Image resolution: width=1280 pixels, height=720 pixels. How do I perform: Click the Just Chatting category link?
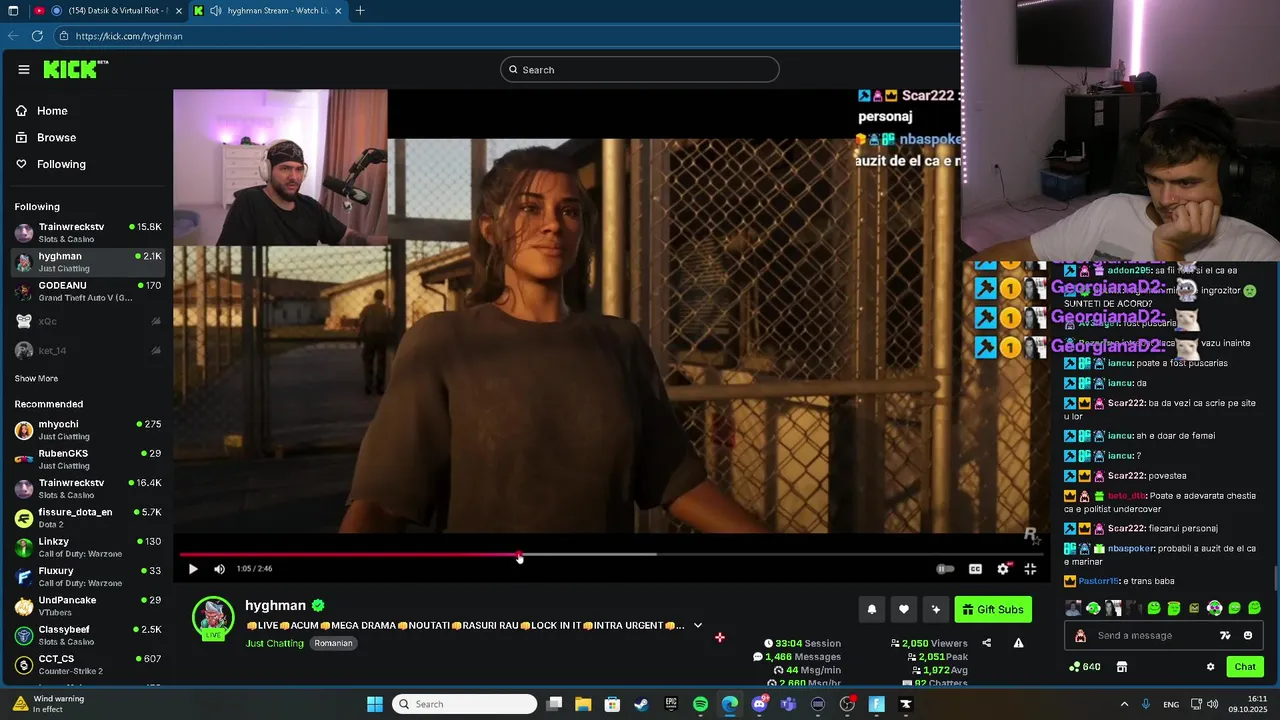[x=274, y=643]
